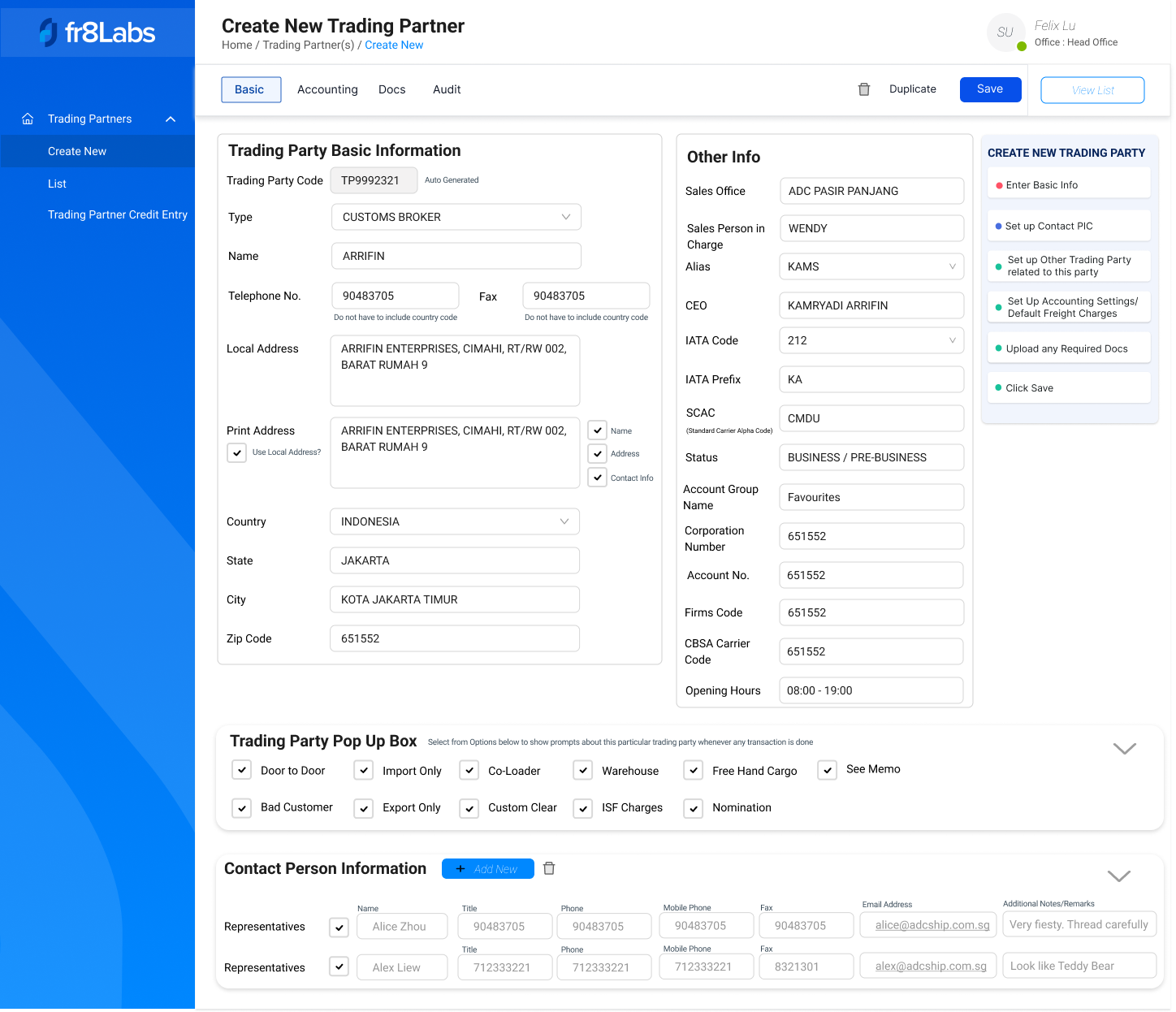
Task: Collapse Trading Party Pop Up Box section
Action: [x=1124, y=748]
